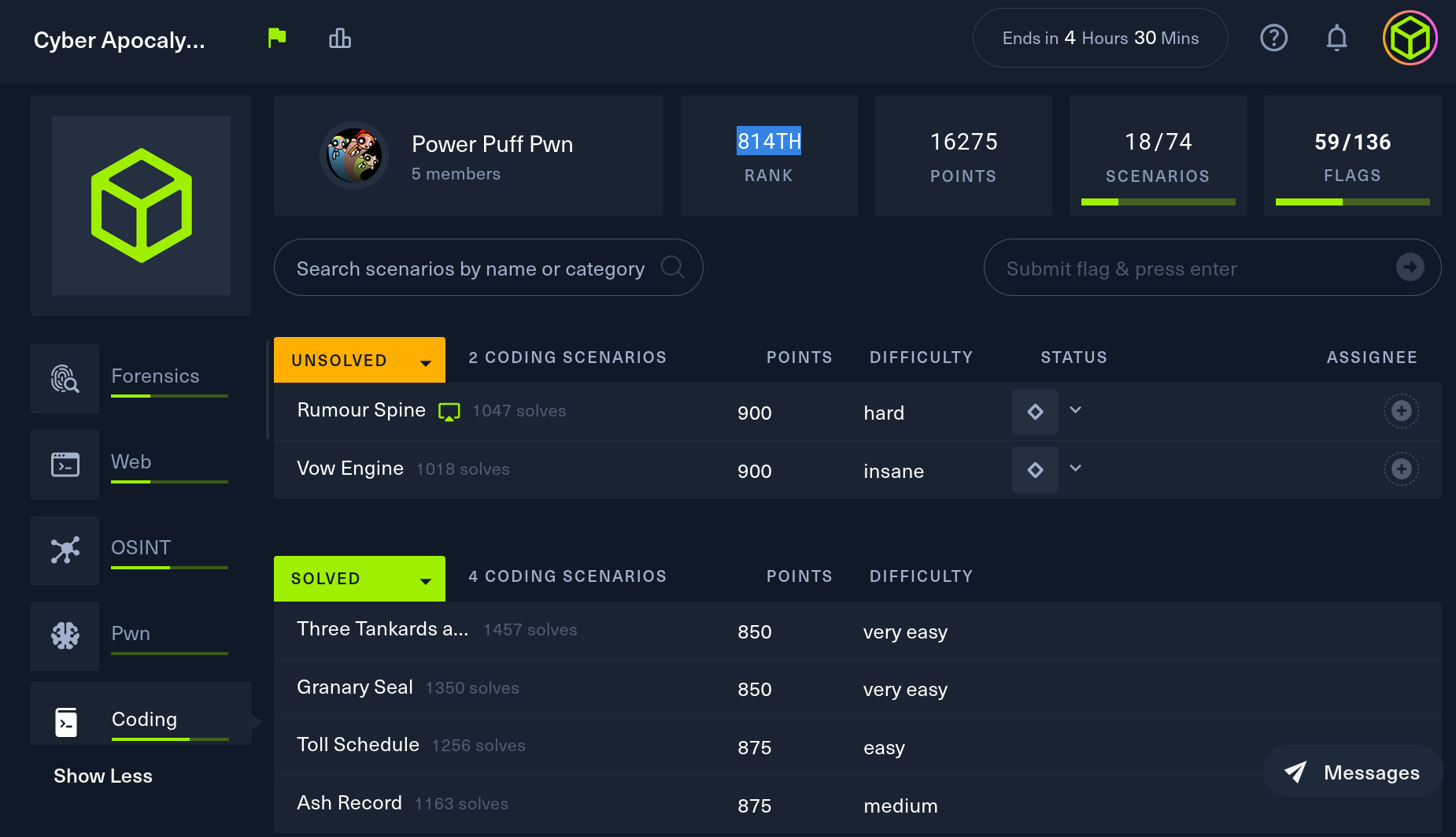Viewport: 1456px width, 837px height.
Task: Click the Cyber Apocaly... event title
Action: coord(120,40)
